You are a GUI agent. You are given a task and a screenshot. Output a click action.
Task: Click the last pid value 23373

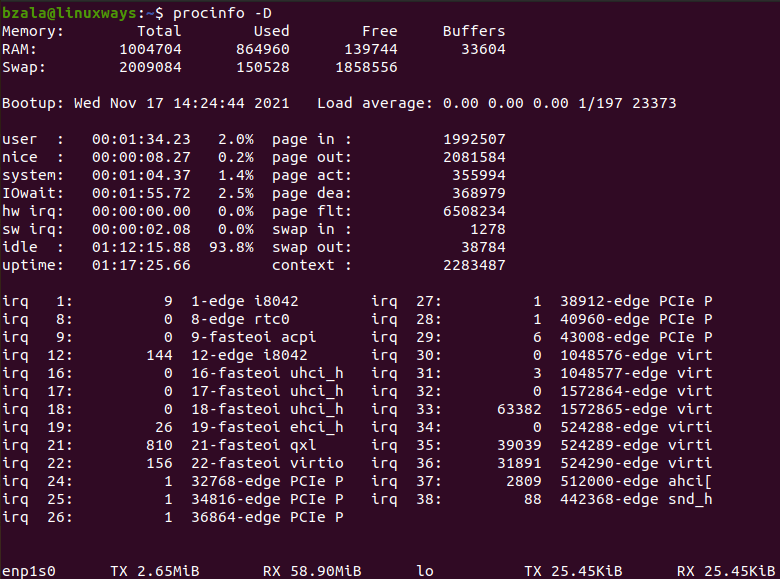point(654,103)
